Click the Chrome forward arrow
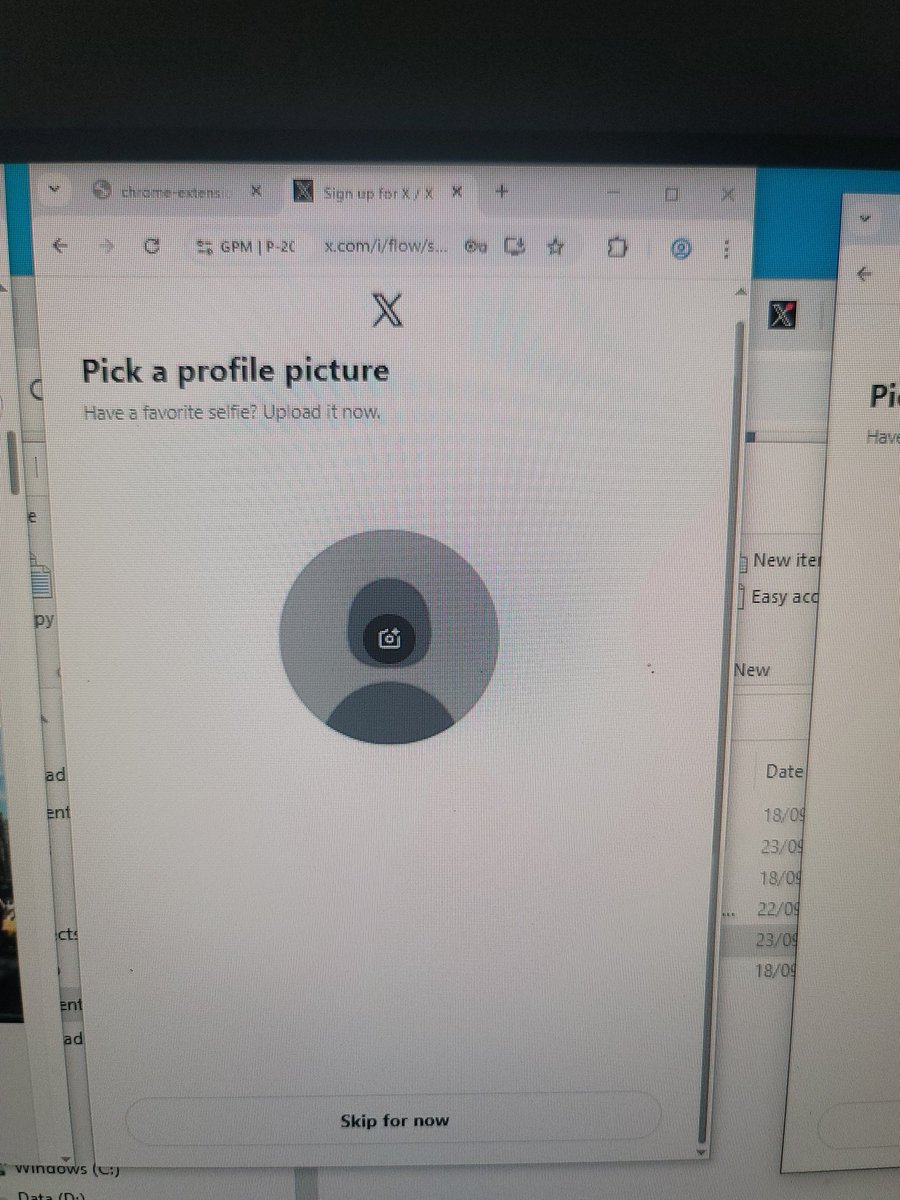The image size is (900, 1200). (106, 245)
